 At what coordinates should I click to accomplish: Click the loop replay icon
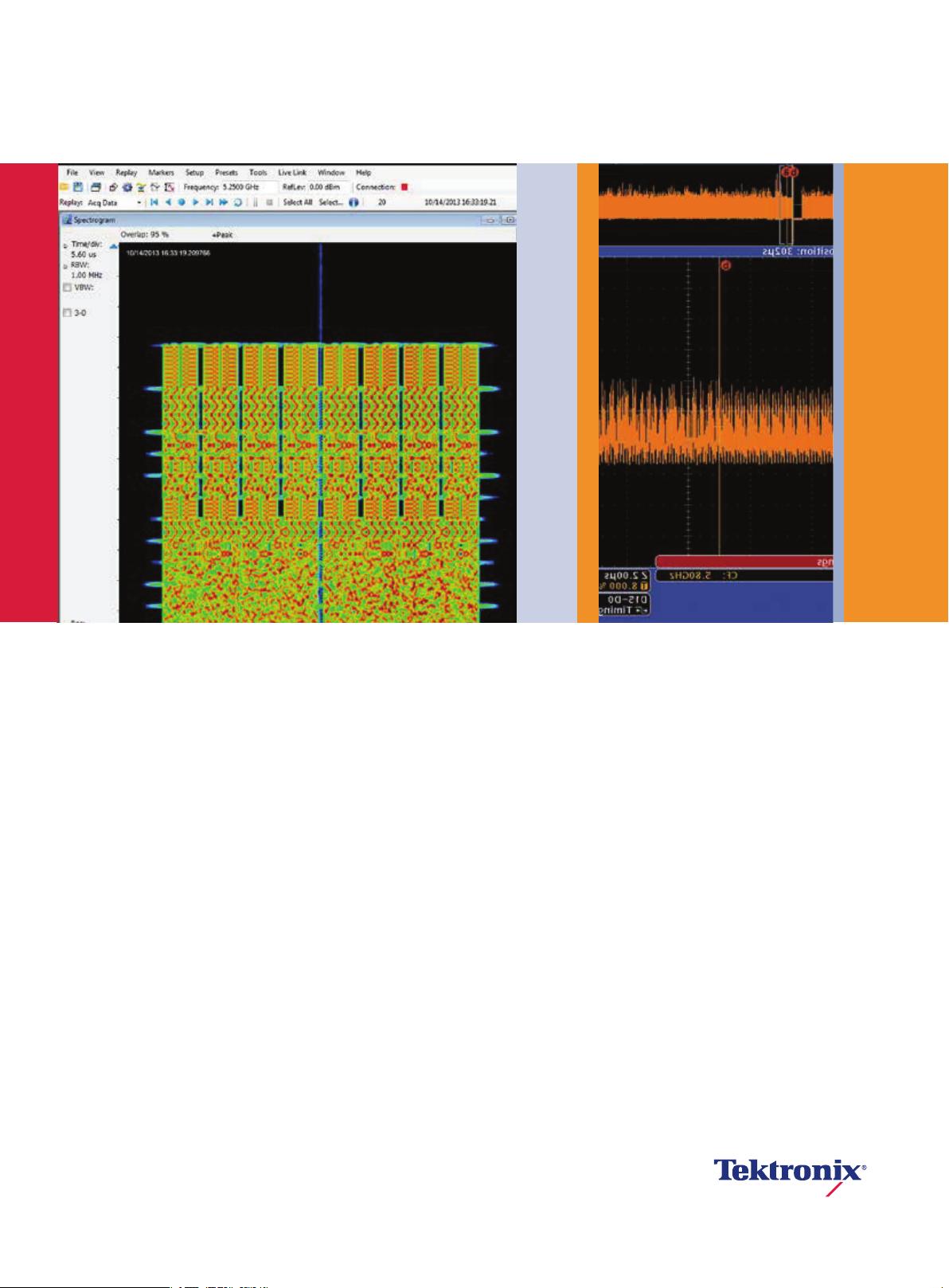click(237, 203)
